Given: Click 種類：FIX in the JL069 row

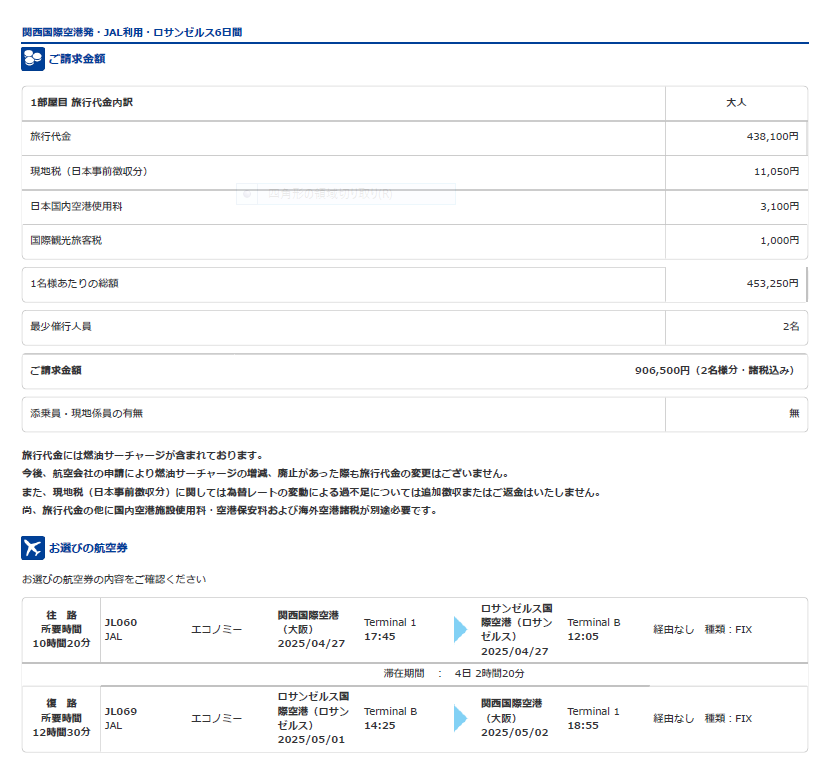Looking at the screenshot, I should tap(728, 718).
